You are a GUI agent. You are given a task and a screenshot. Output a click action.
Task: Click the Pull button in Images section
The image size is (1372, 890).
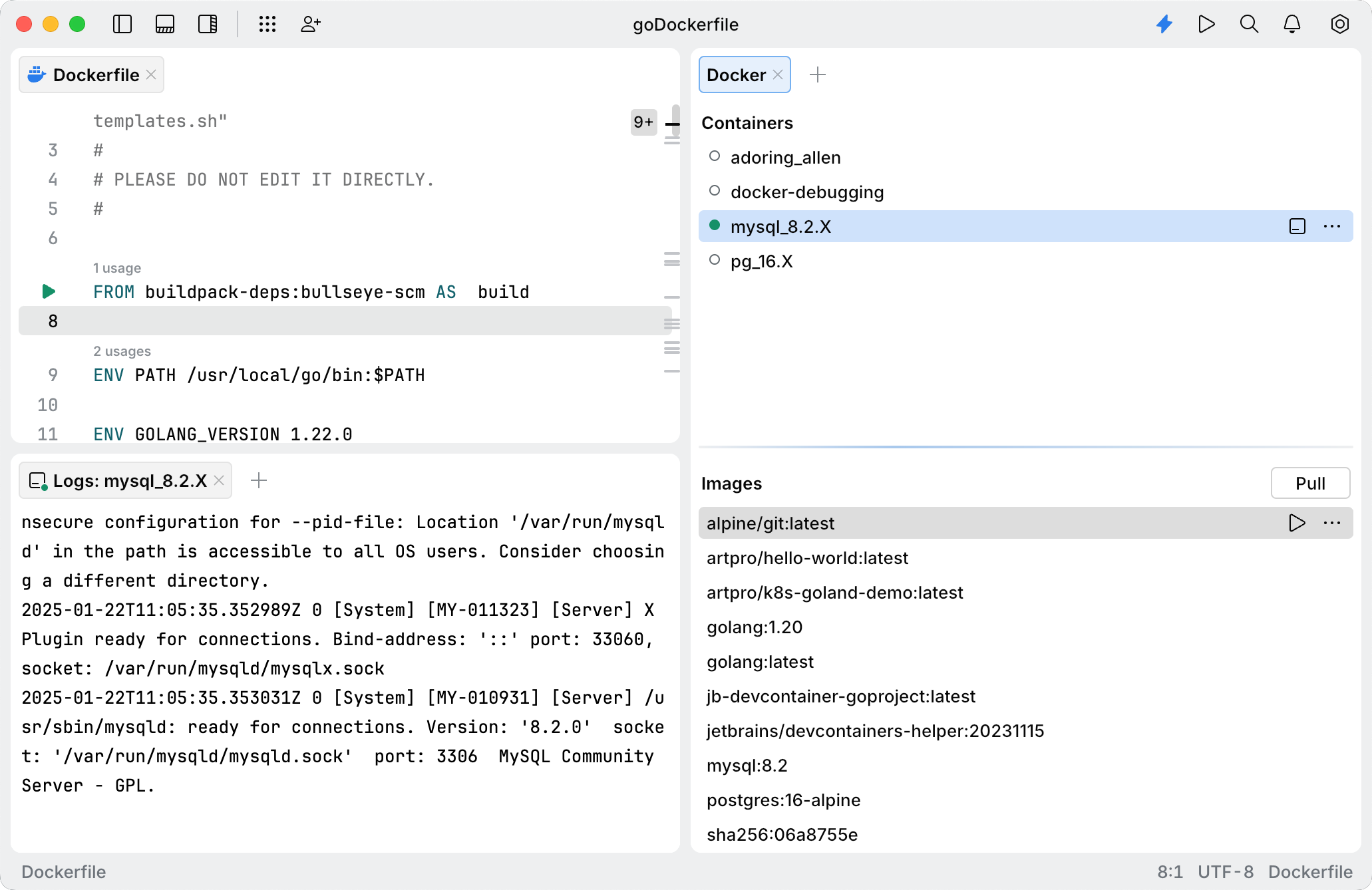click(1309, 483)
